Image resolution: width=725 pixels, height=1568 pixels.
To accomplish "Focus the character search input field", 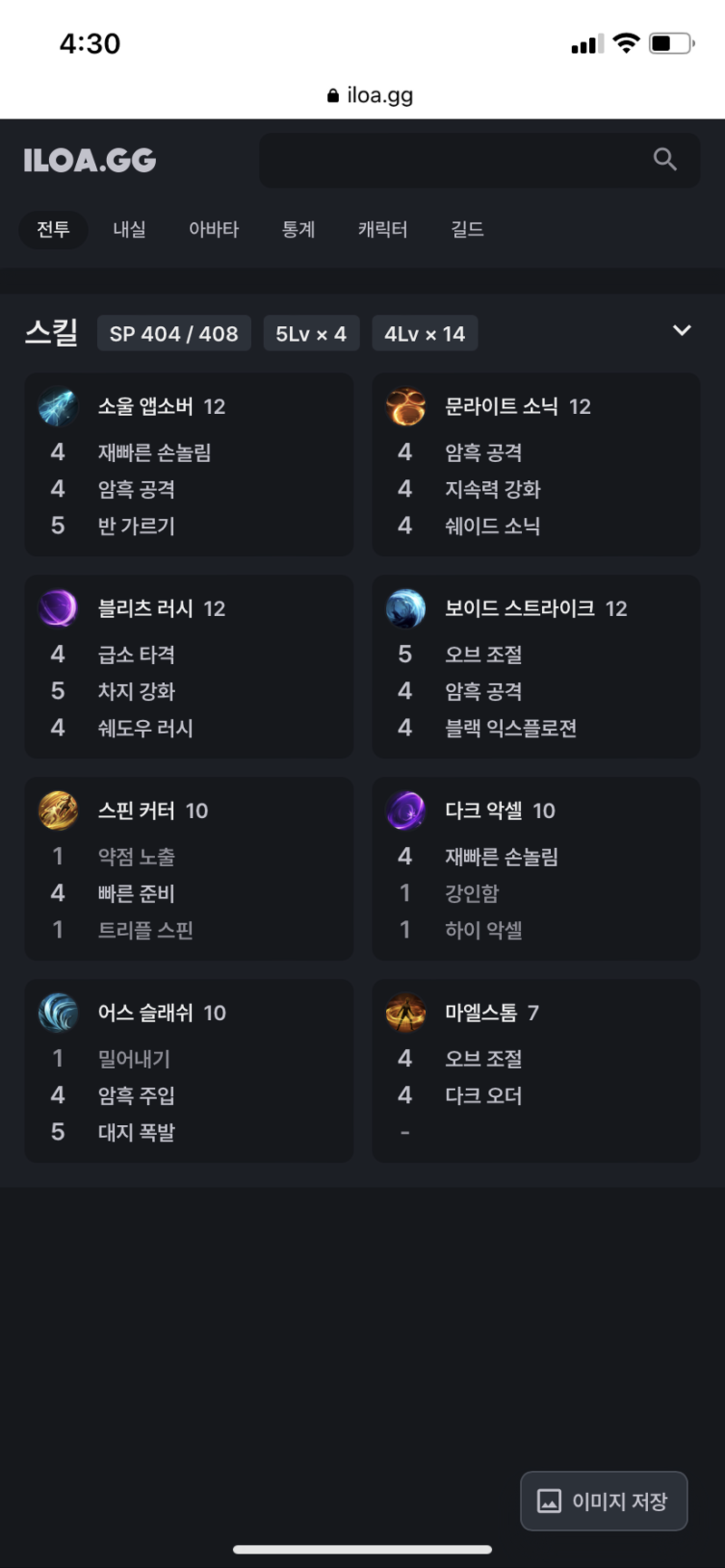I will (x=479, y=160).
